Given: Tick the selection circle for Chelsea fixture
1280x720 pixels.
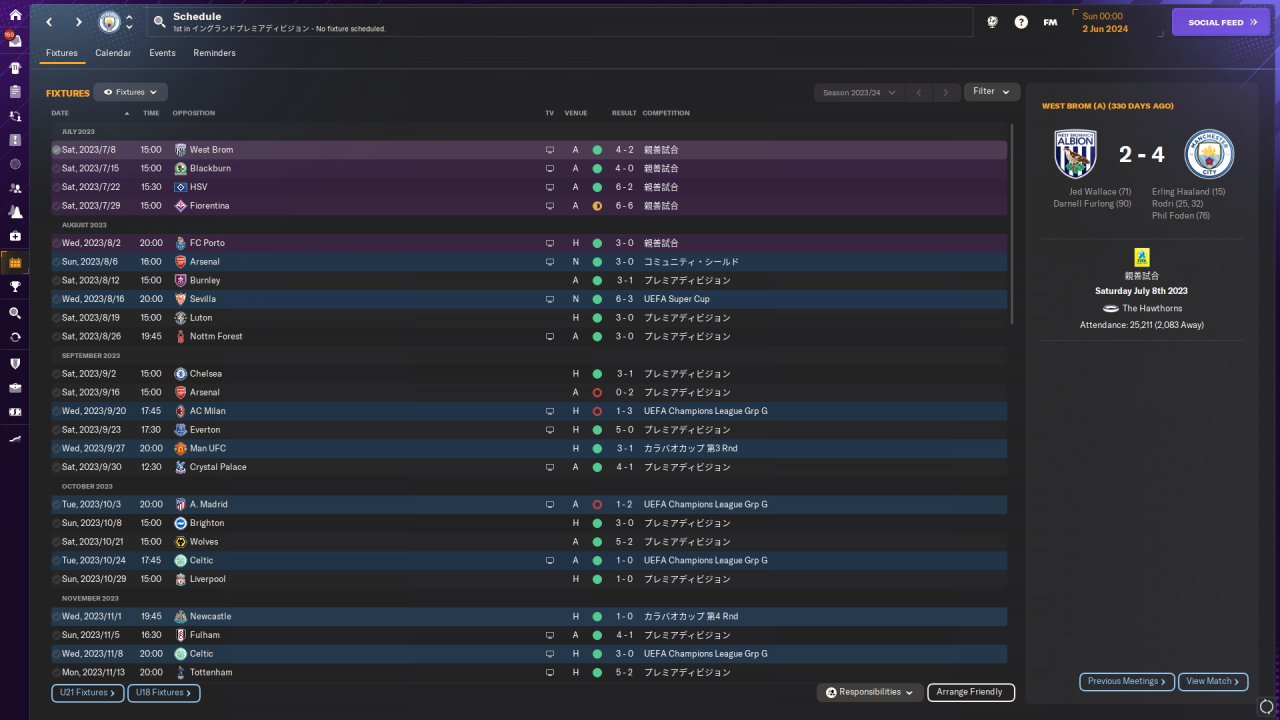Looking at the screenshot, I should click(57, 374).
